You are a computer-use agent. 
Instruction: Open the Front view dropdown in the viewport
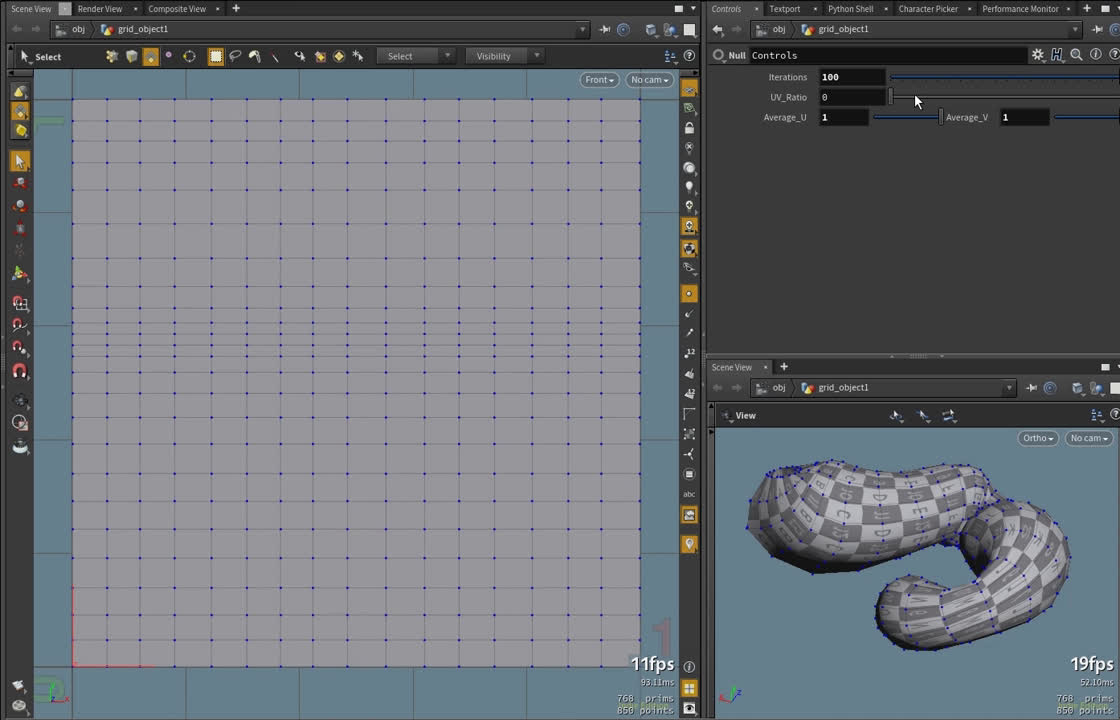click(x=598, y=79)
